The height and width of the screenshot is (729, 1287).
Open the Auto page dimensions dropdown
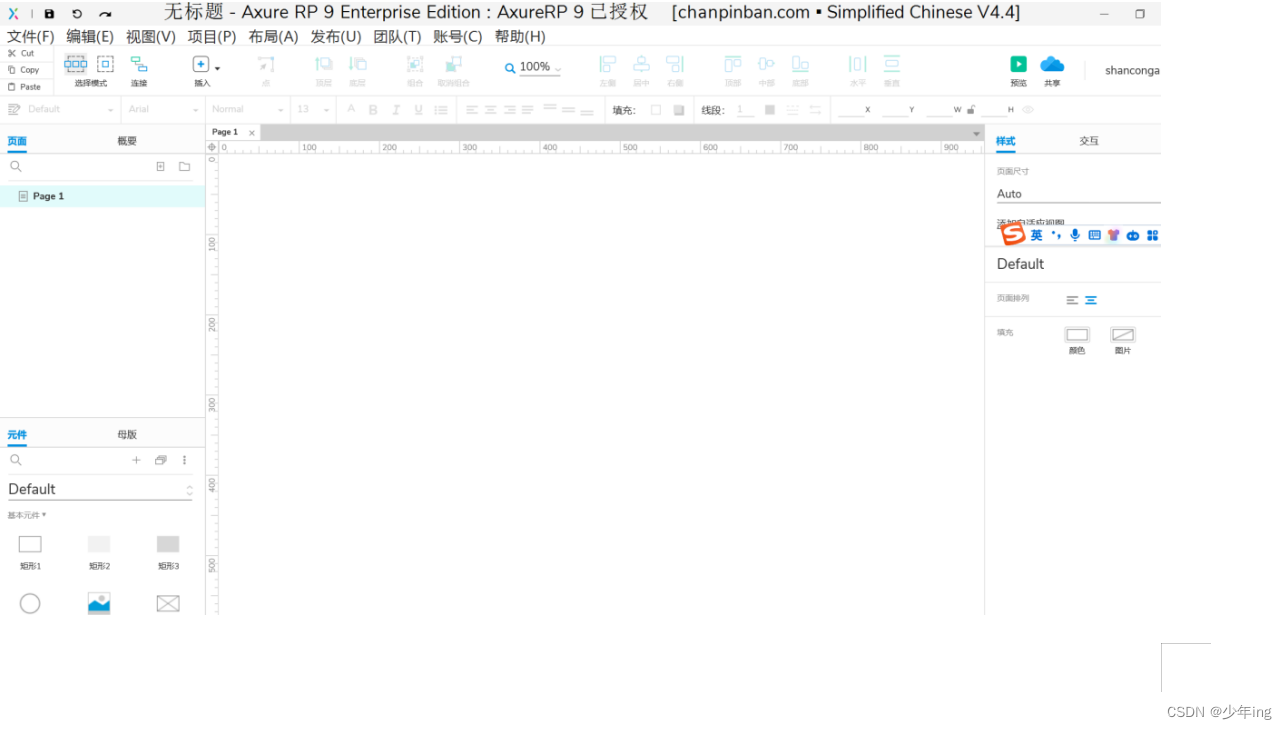click(1079, 194)
